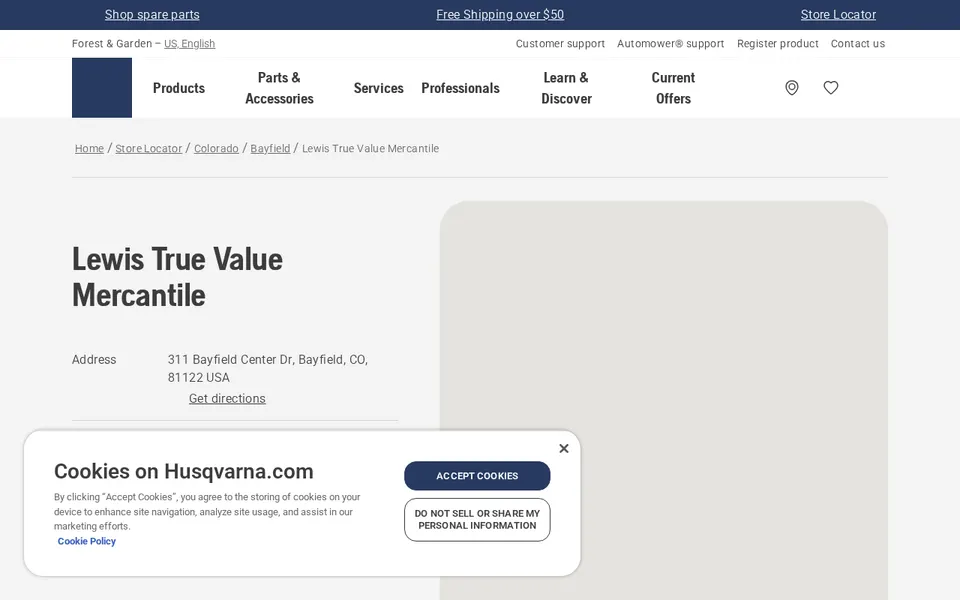This screenshot has width=960, height=600.
Task: Click Store Locator breadcrumb
Action: [149, 148]
